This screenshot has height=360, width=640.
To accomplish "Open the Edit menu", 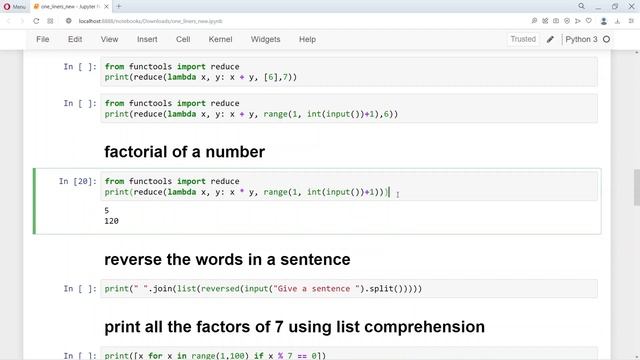I will pyautogui.click(x=75, y=39).
